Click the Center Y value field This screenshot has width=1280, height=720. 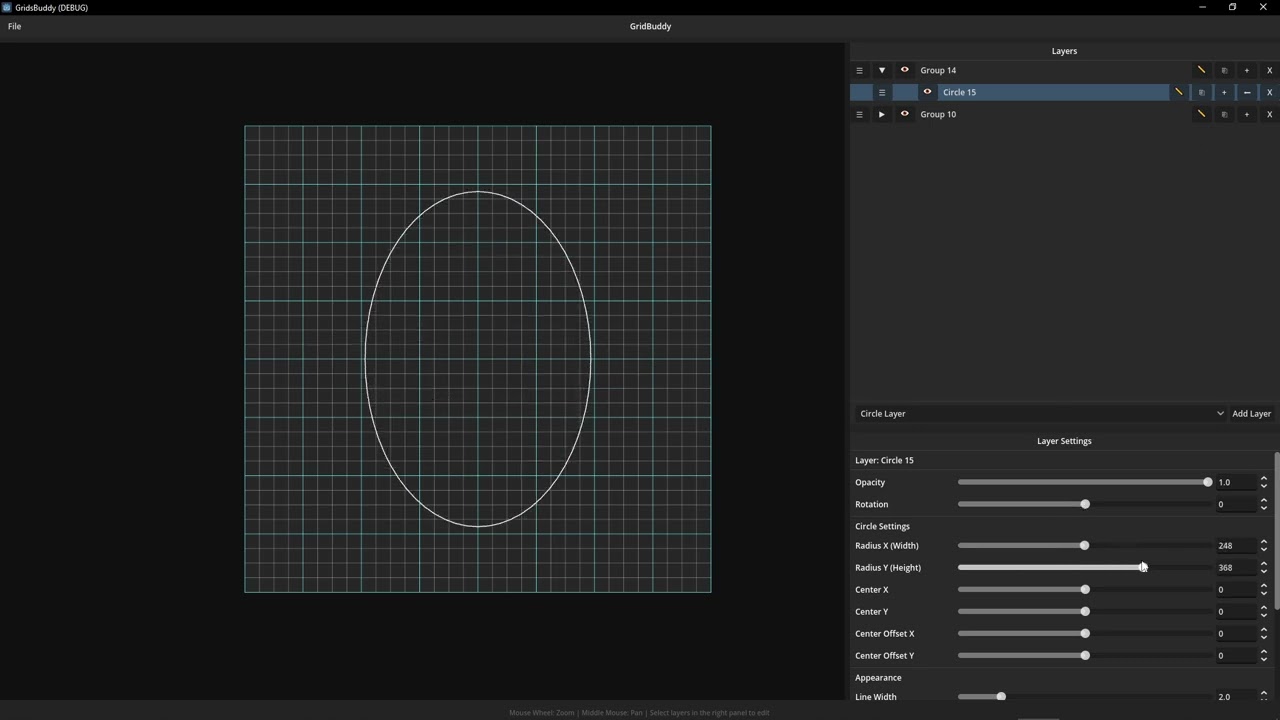1235,611
